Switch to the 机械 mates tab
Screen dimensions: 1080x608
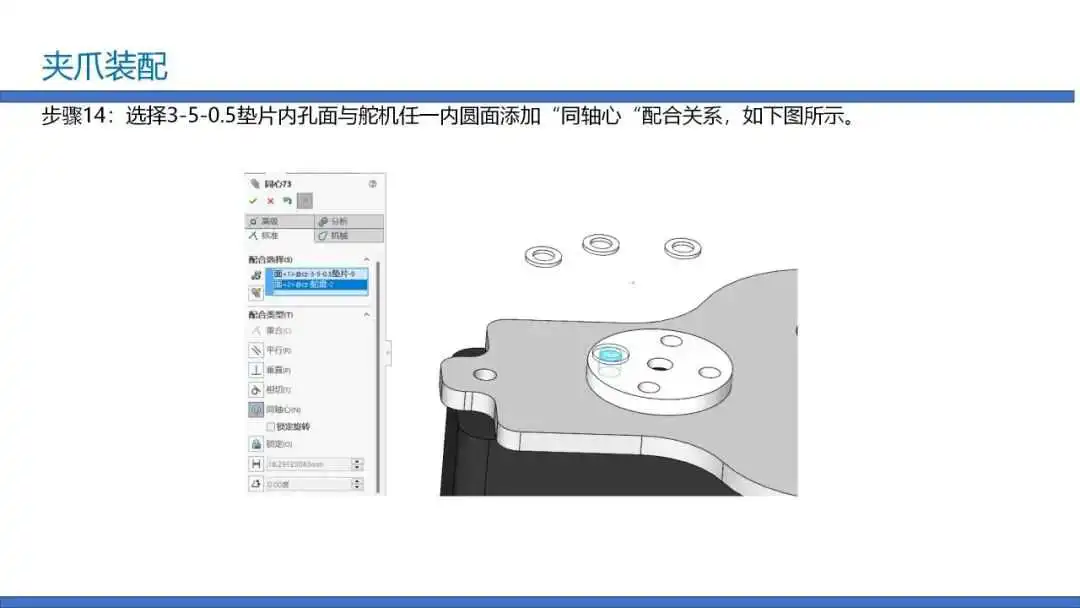coord(349,235)
